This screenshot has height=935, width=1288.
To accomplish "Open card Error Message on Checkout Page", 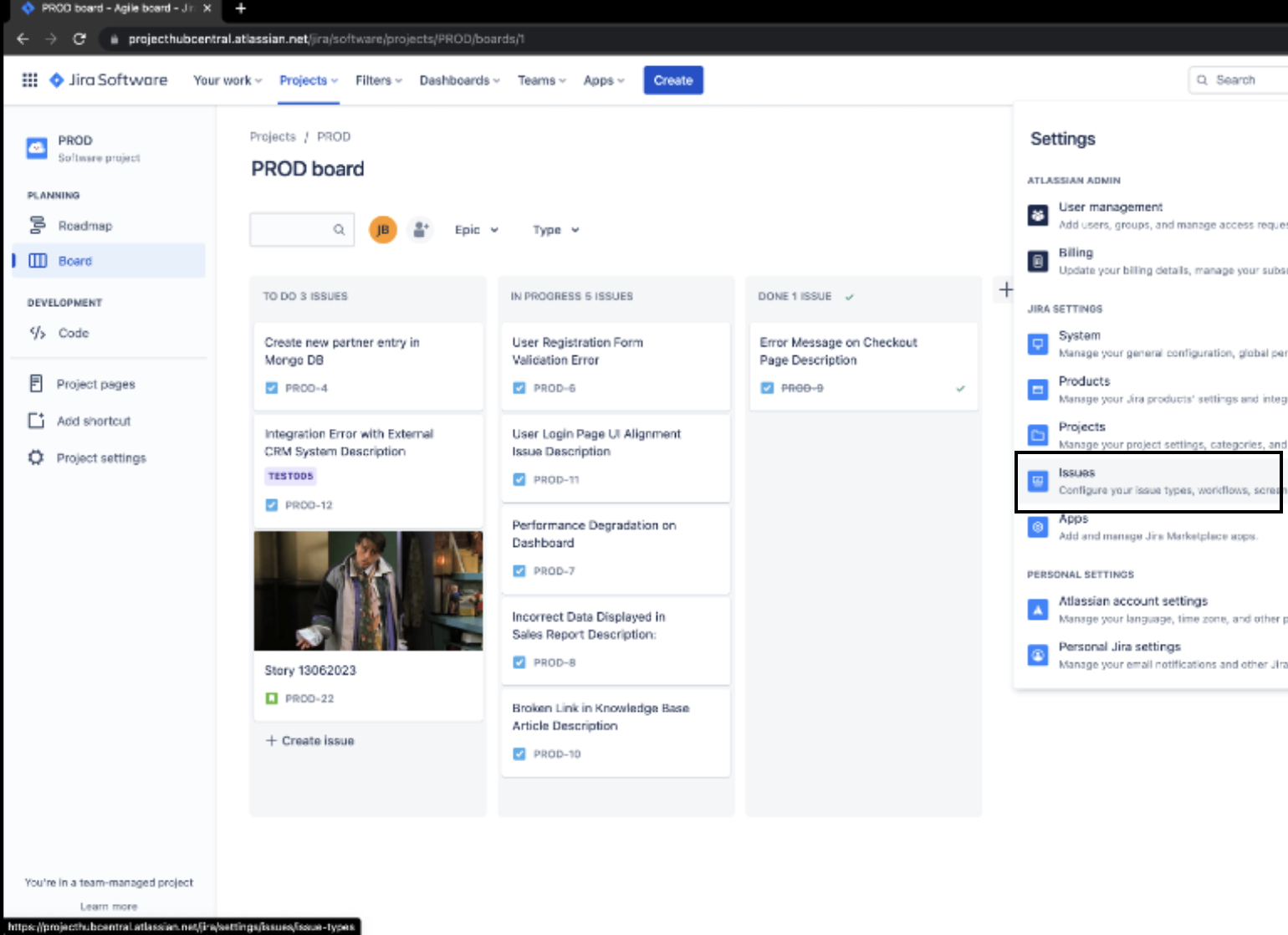I will [863, 365].
